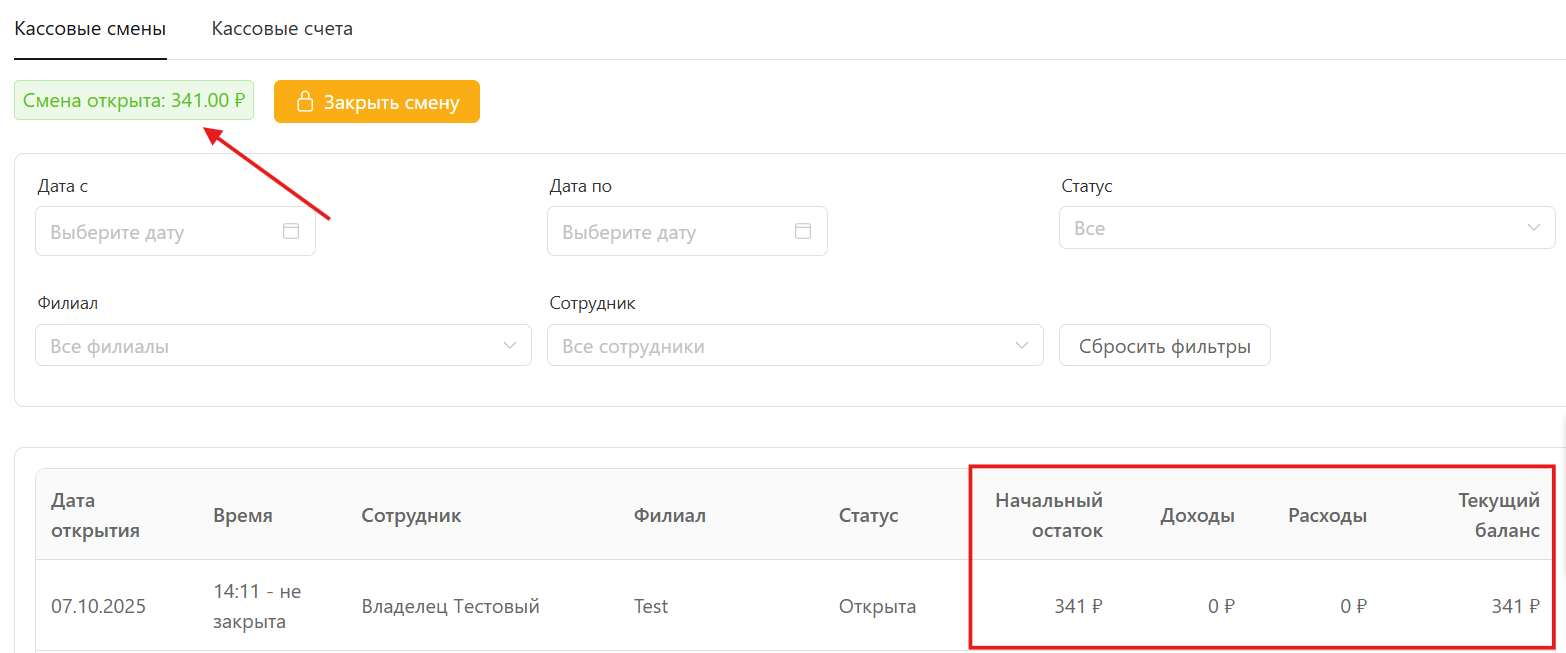Click chevron of Все филиалы select

tap(511, 345)
